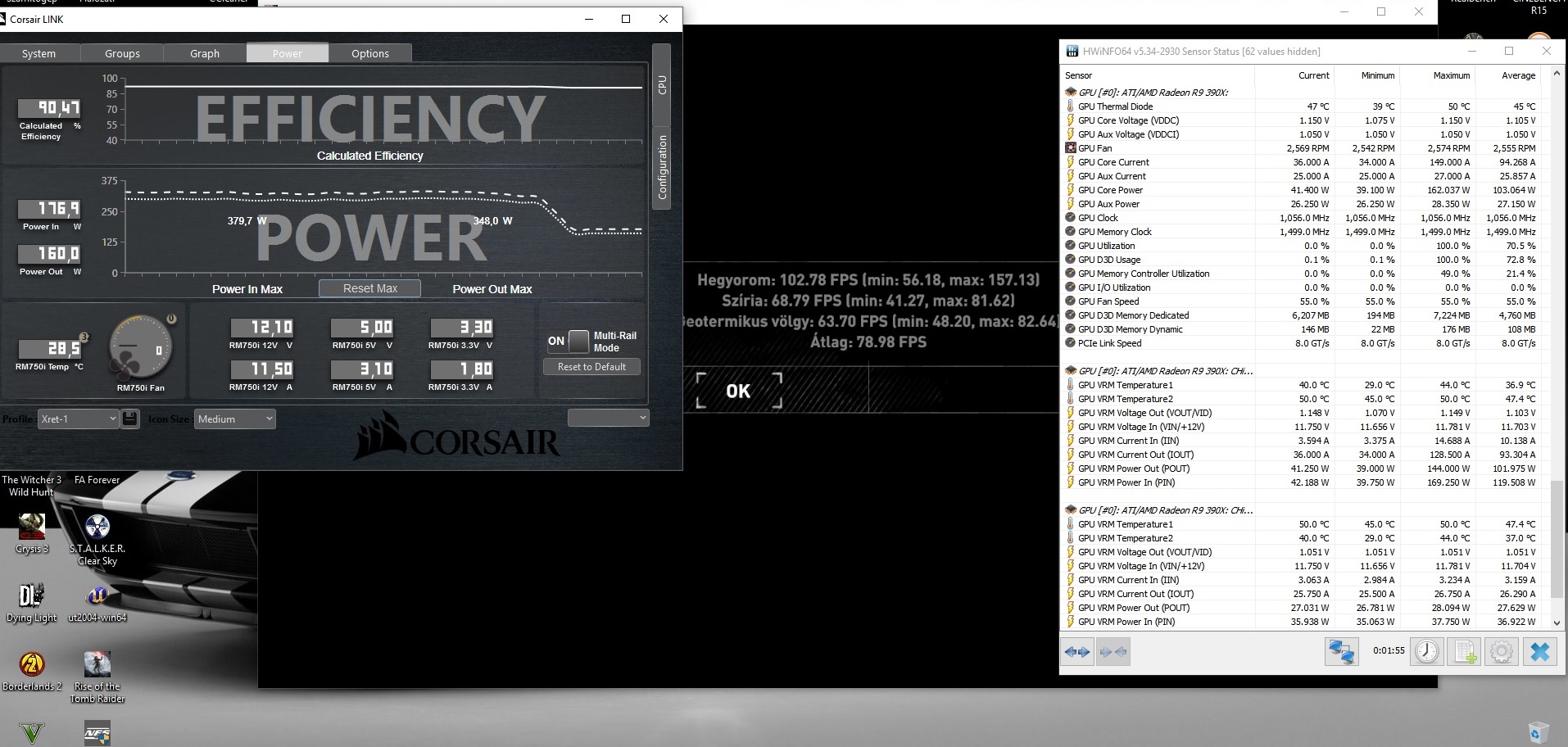
Task: Click the HWiNFO64 title bar icon
Action: pyautogui.click(x=1072, y=51)
